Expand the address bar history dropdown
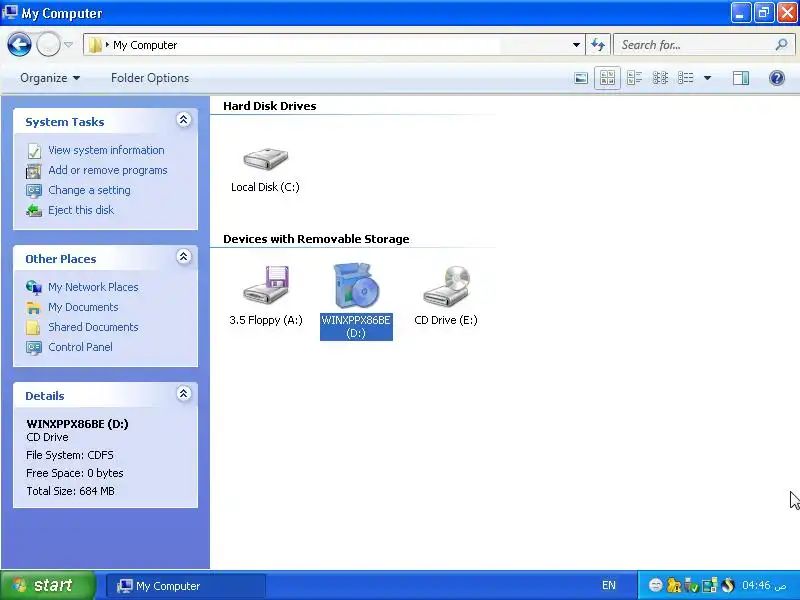Image resolution: width=800 pixels, height=600 pixels. (576, 45)
